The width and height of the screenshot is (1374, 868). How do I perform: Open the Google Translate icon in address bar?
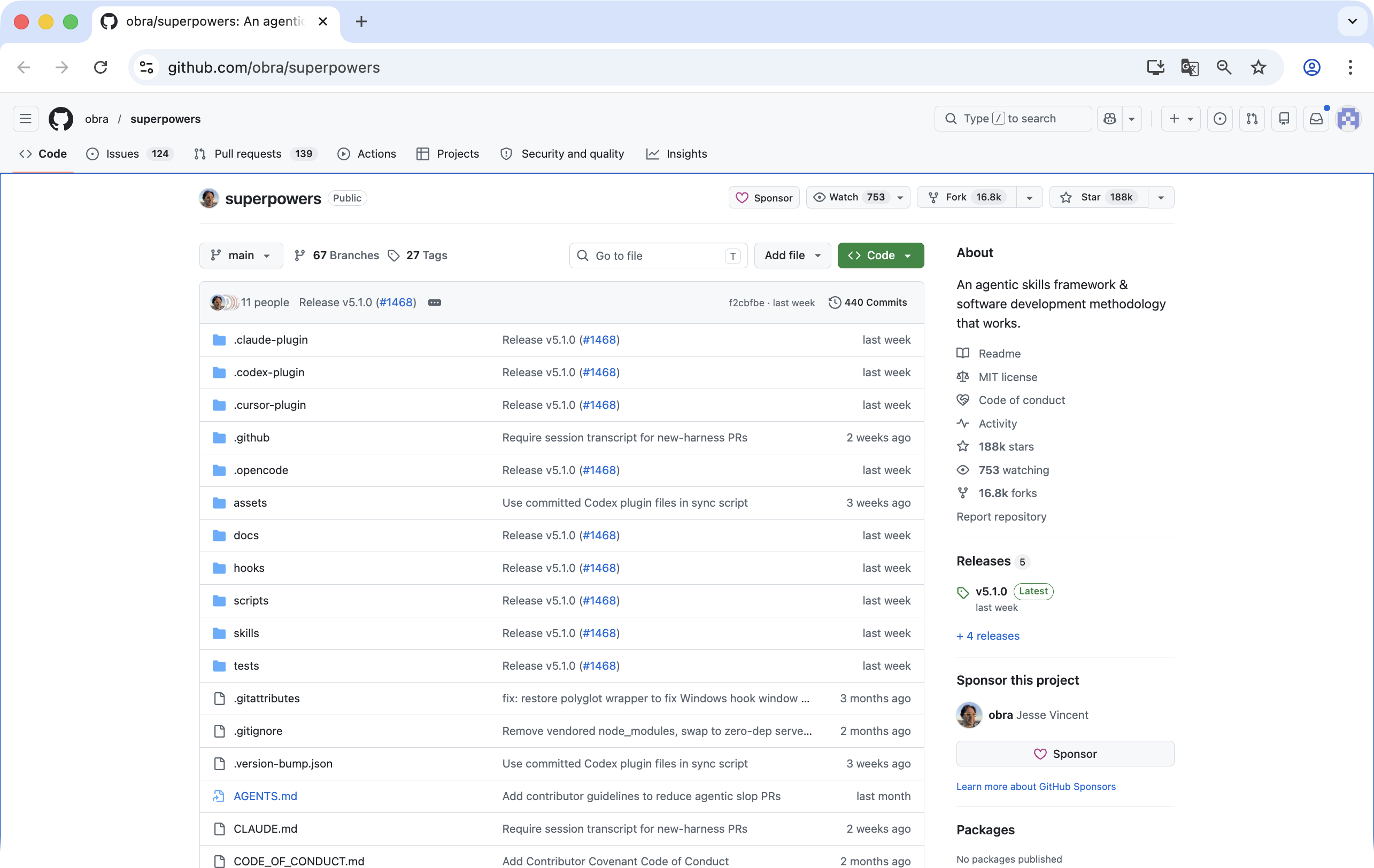coord(1189,67)
